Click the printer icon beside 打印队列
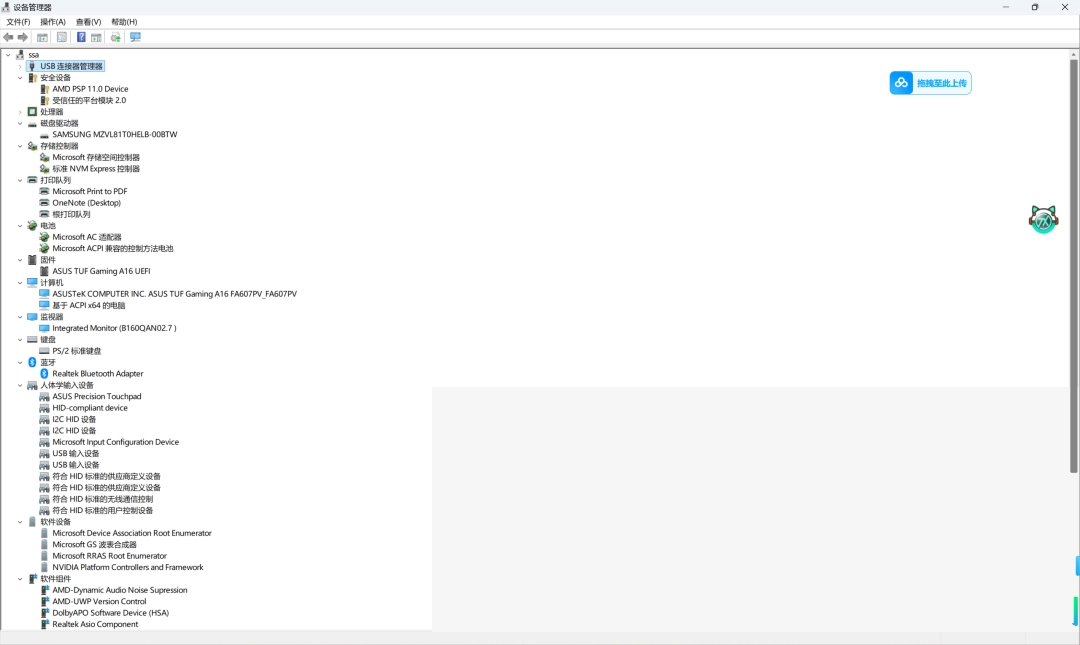This screenshot has width=1080, height=645. [32, 181]
